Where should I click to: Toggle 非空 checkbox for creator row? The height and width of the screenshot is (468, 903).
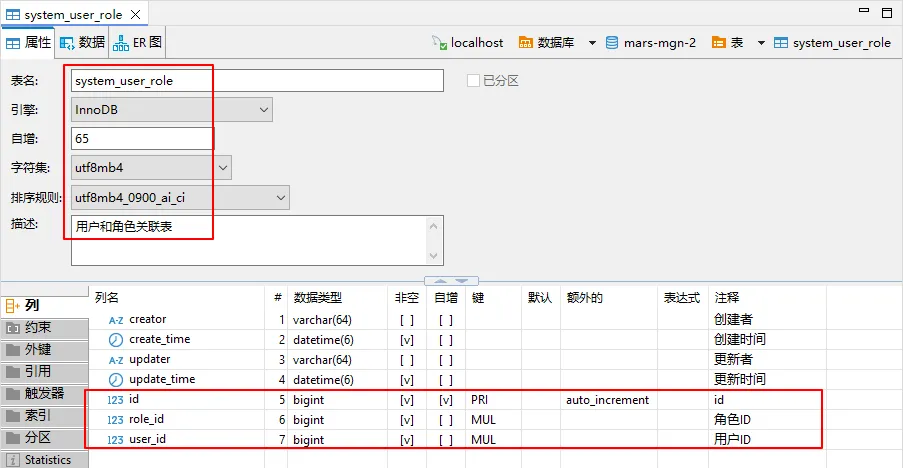click(x=407, y=320)
